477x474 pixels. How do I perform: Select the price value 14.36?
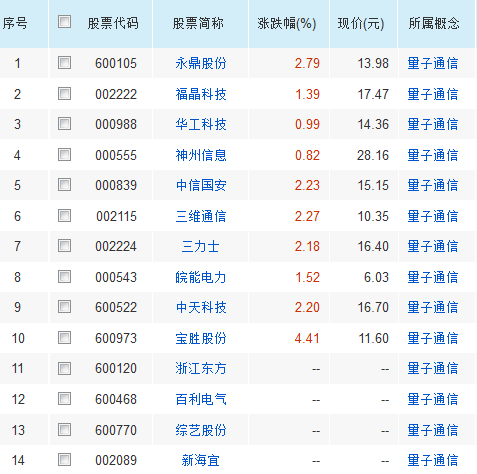pos(373,124)
